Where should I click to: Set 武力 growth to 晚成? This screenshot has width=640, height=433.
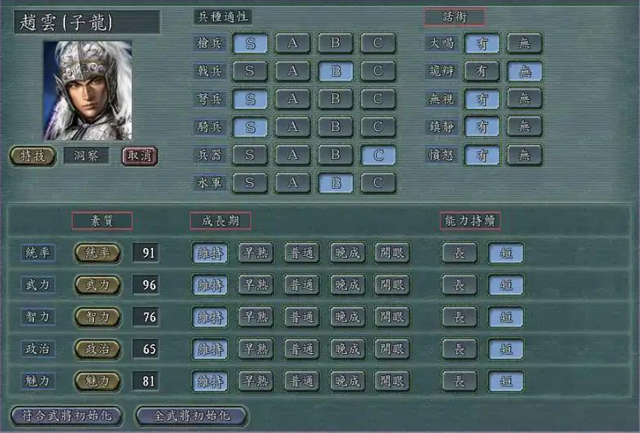347,285
